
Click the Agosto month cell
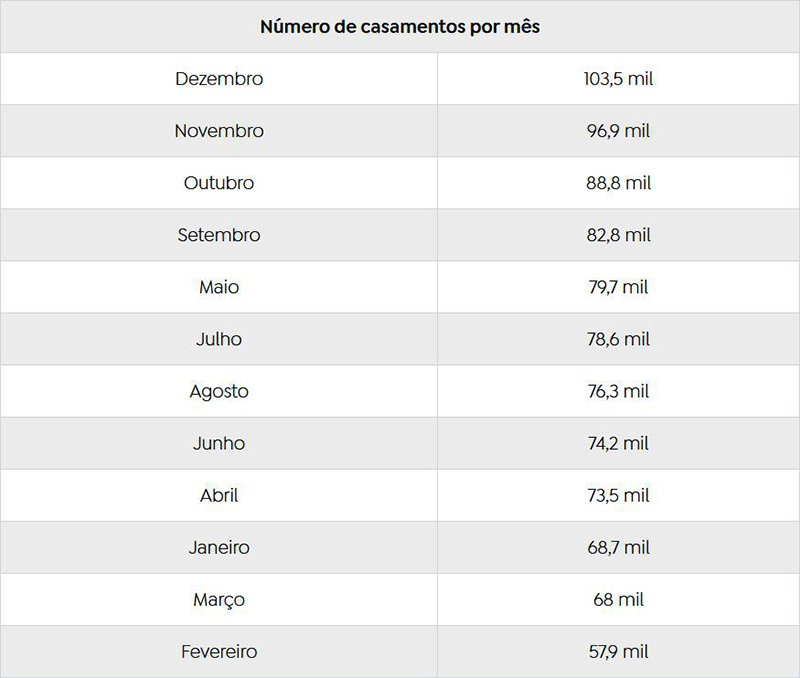click(219, 391)
